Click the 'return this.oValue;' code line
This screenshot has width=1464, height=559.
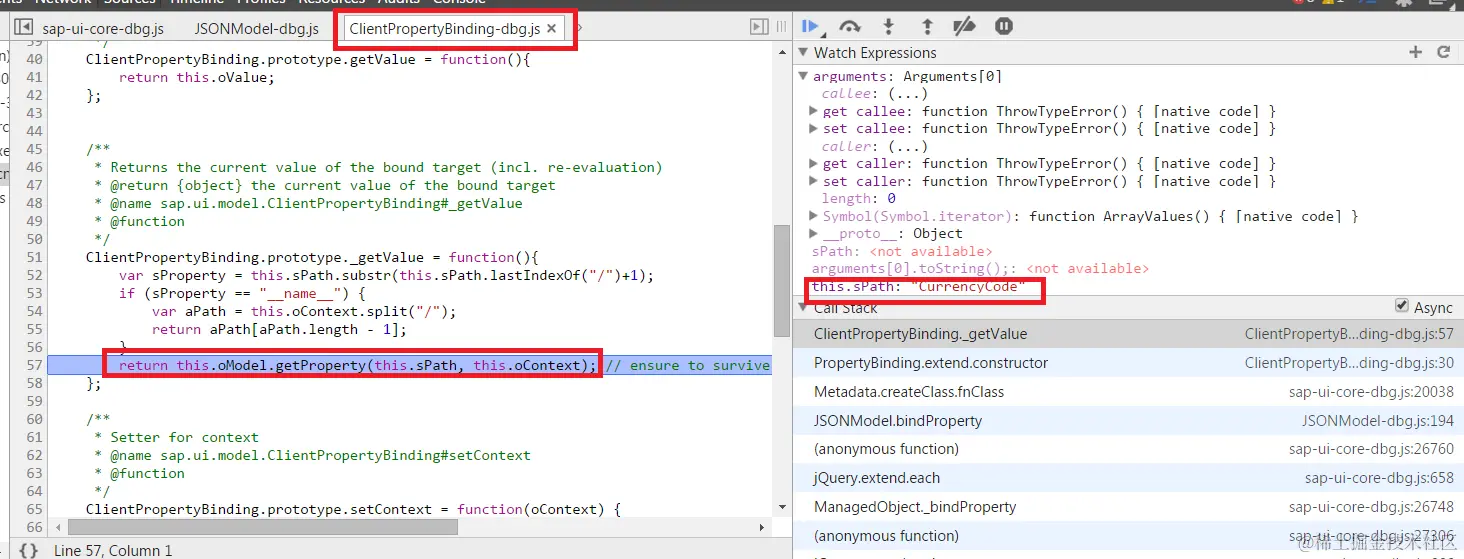click(196, 77)
